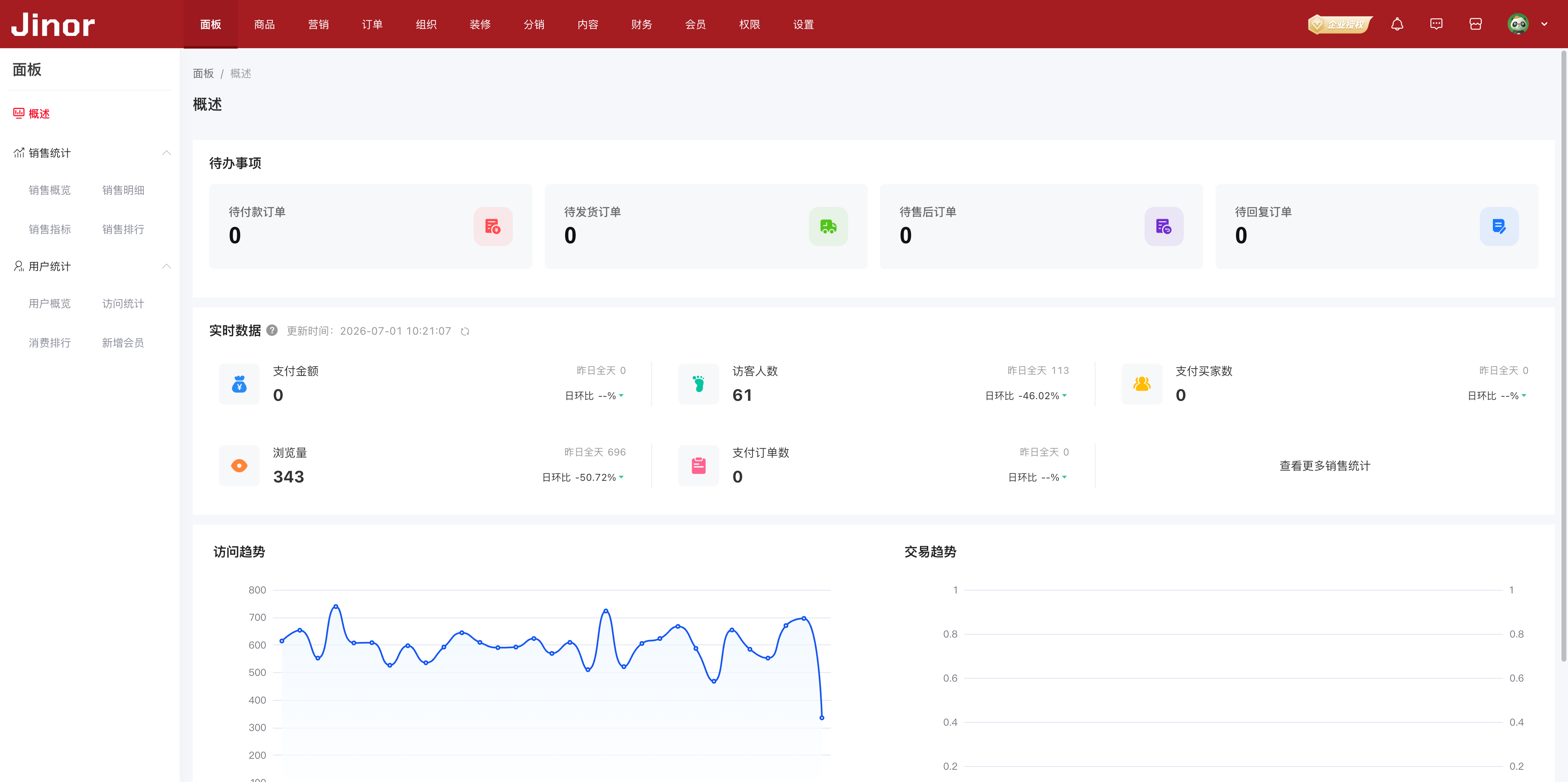Viewport: 1568px width, 782px height.
Task: Click the 用户统计 user icon
Action: click(19, 266)
